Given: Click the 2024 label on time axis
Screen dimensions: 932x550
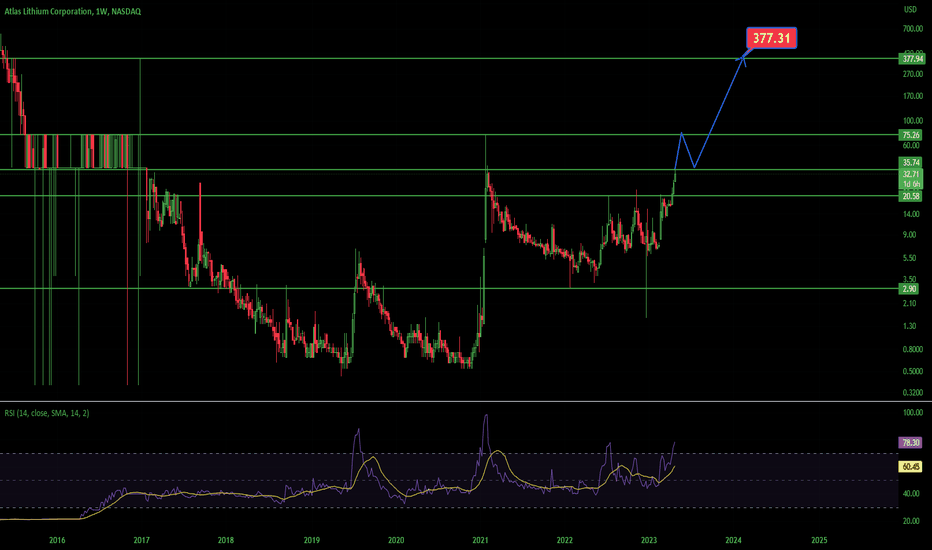Looking at the screenshot, I should tap(733, 540).
